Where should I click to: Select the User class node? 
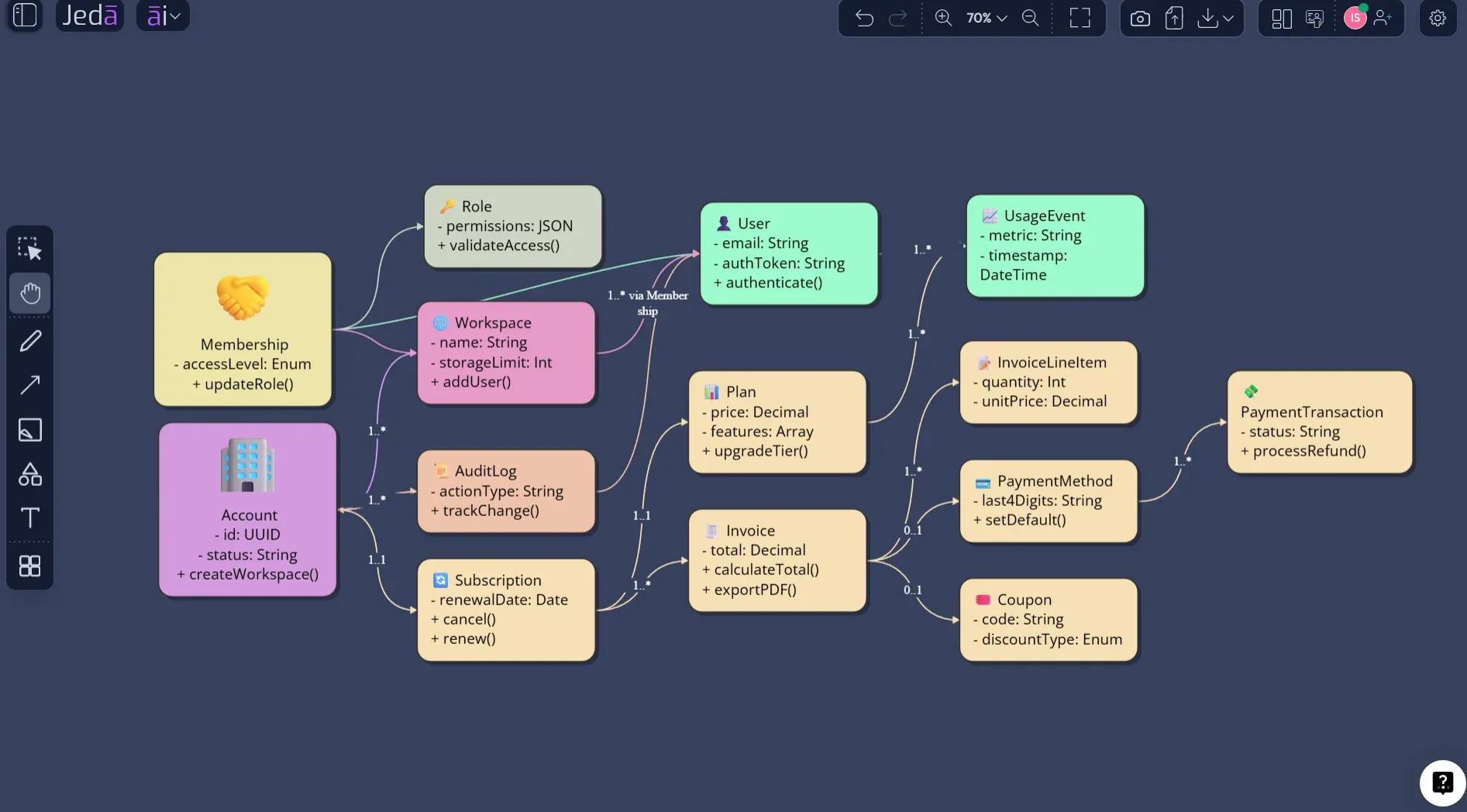[x=789, y=253]
